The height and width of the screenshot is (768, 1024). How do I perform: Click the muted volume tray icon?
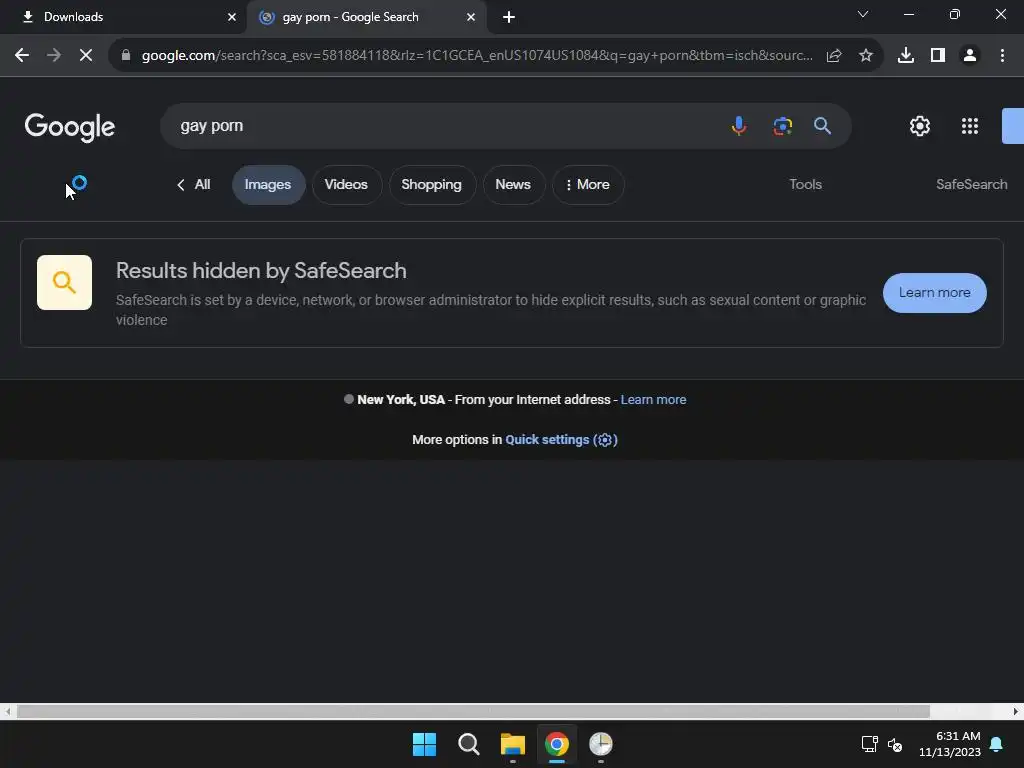coord(895,744)
